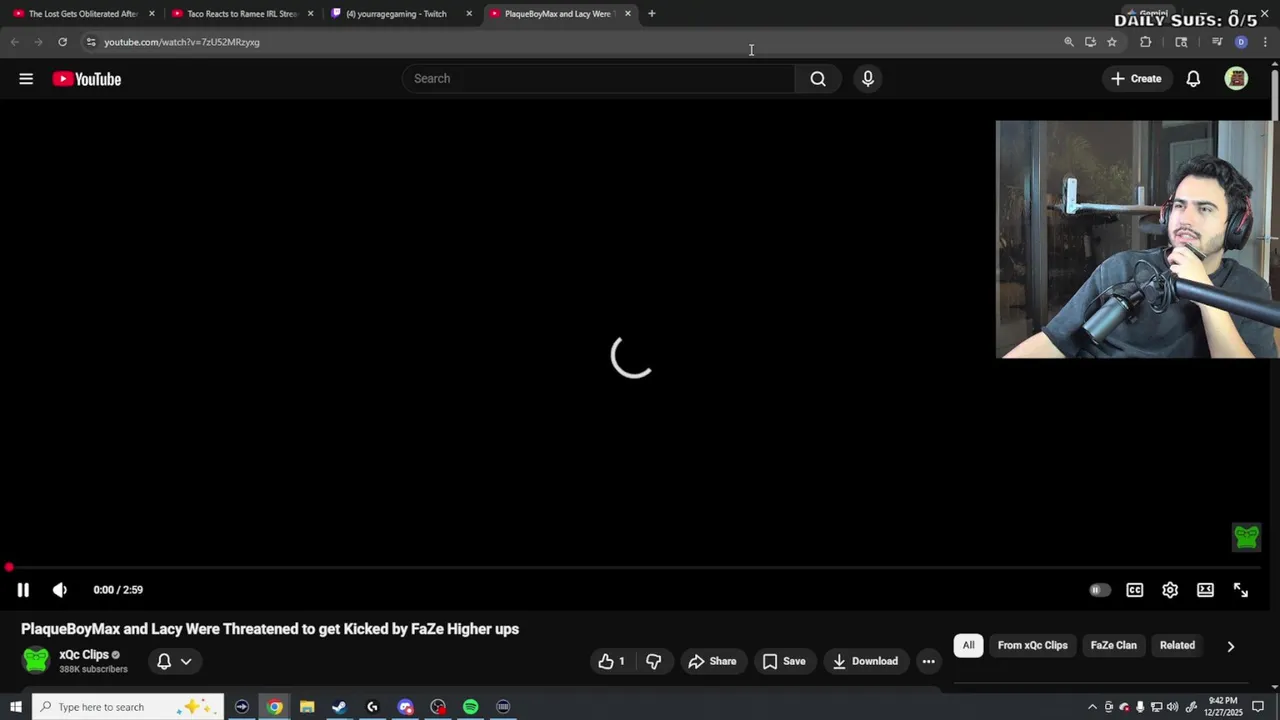Open Chrome profile D avatar

click(1241, 42)
